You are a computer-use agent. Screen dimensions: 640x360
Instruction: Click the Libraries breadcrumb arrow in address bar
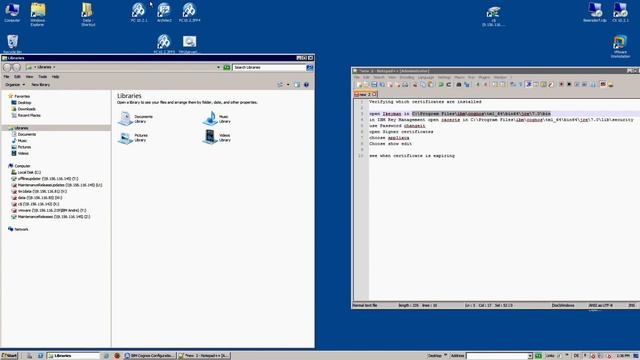[x=54, y=67]
